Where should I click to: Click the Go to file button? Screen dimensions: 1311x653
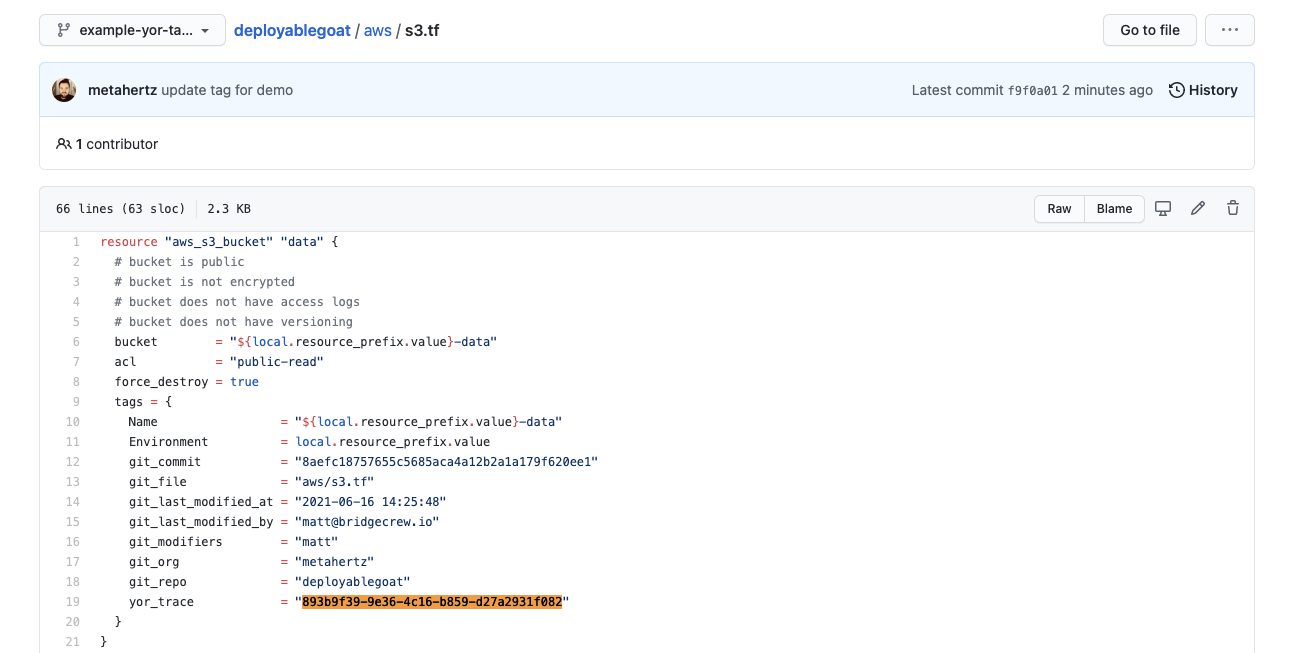point(1150,30)
